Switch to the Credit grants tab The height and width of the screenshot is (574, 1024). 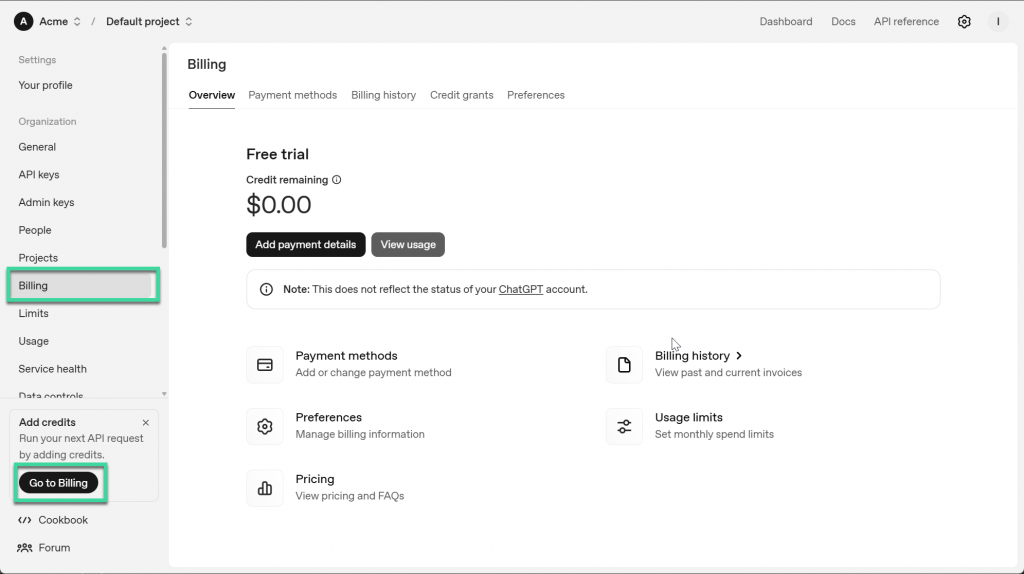(461, 95)
